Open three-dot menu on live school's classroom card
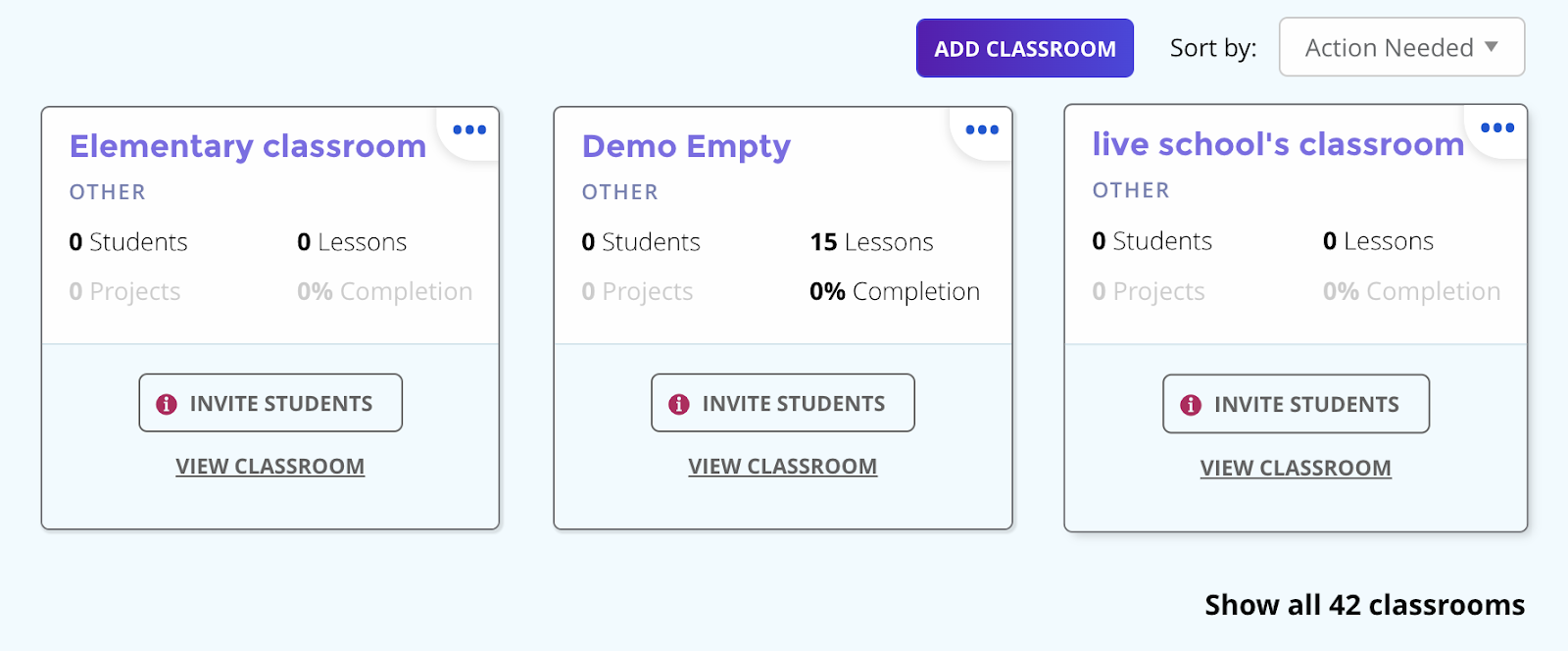 tap(1497, 127)
